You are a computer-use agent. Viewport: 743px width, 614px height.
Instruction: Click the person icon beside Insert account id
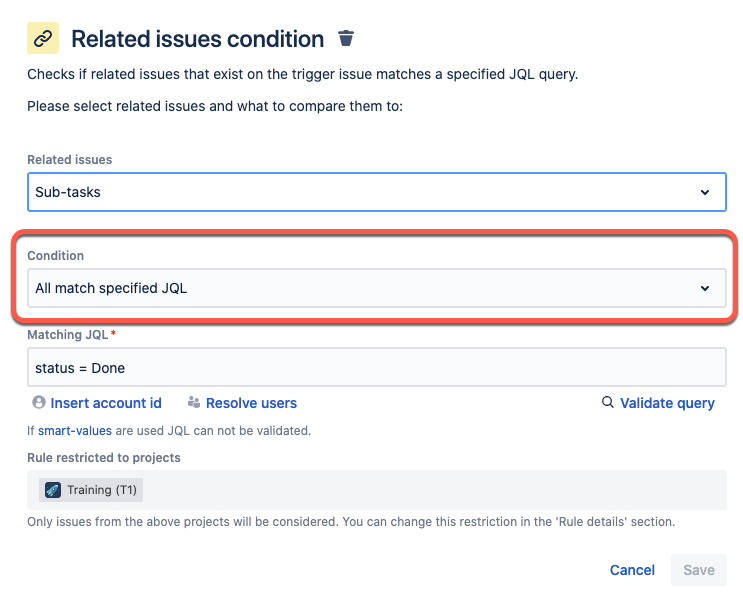coord(39,403)
